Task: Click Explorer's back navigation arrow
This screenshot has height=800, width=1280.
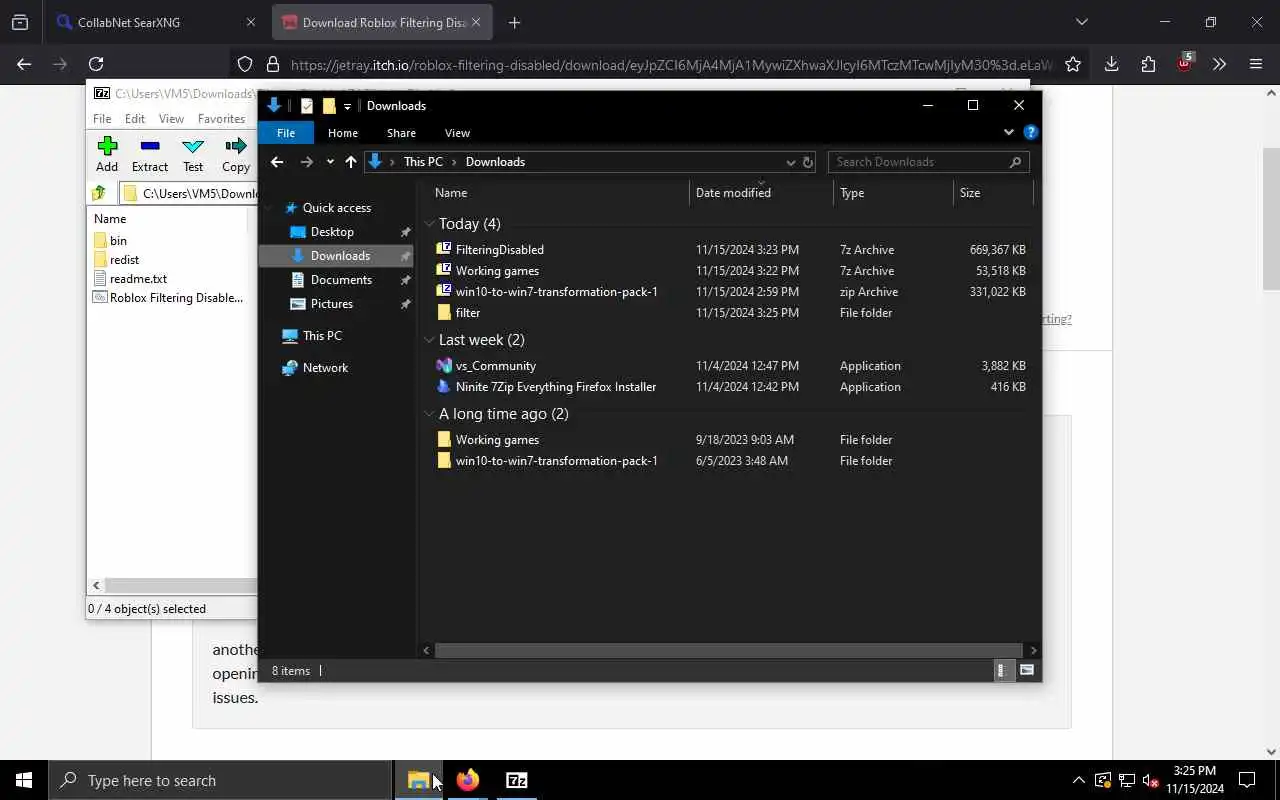Action: tap(277, 162)
